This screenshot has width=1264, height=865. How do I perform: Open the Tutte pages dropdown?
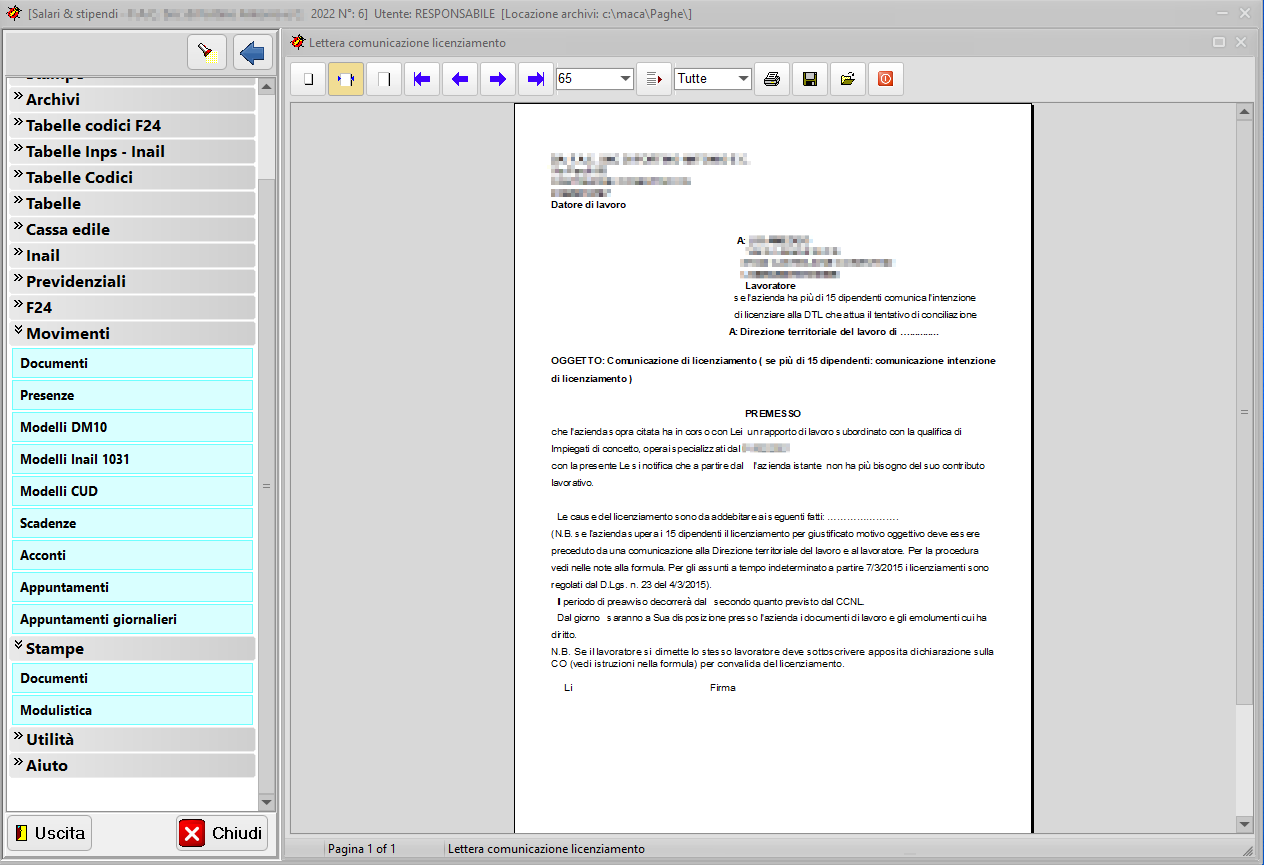tap(743, 79)
